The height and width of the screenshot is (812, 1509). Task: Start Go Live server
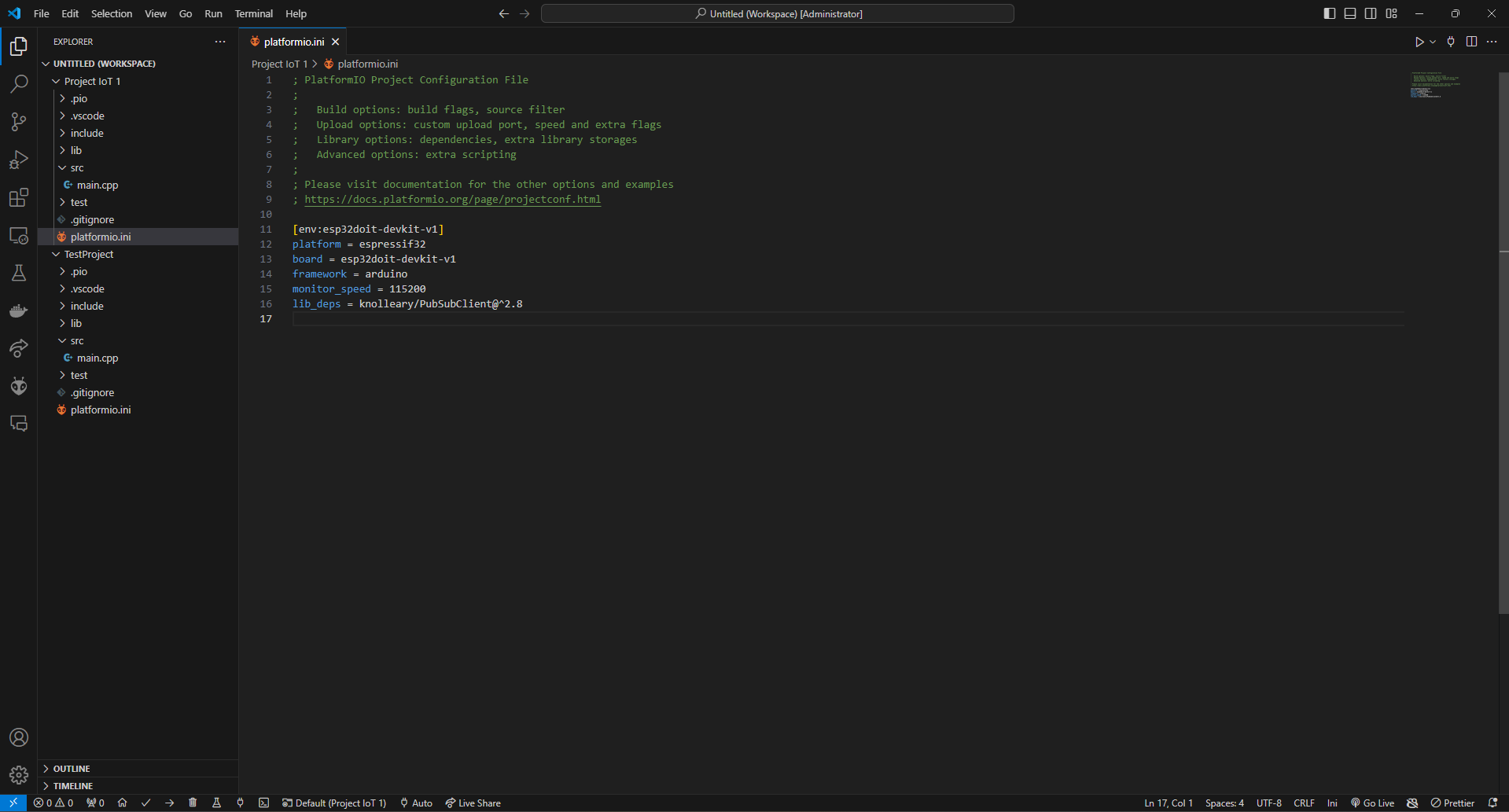1373,803
